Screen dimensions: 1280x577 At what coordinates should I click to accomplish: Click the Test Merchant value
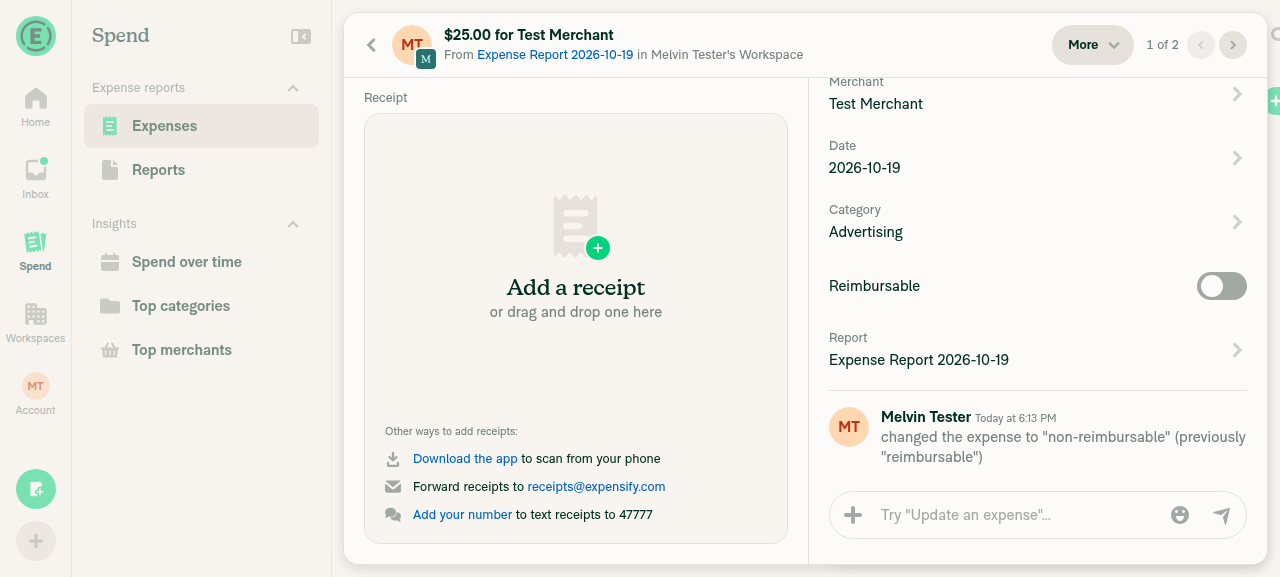coord(876,104)
